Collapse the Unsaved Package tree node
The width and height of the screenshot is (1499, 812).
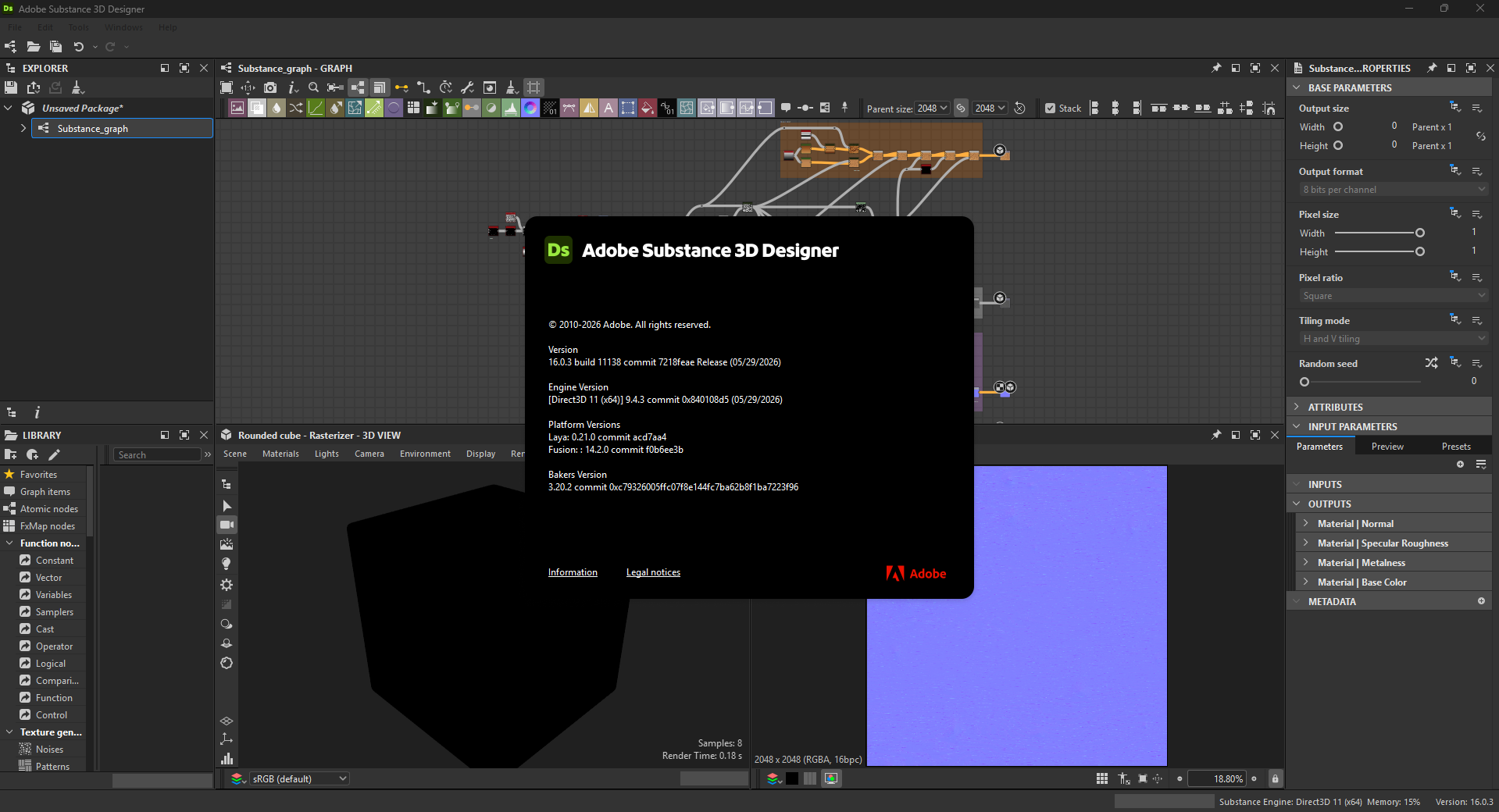point(9,108)
